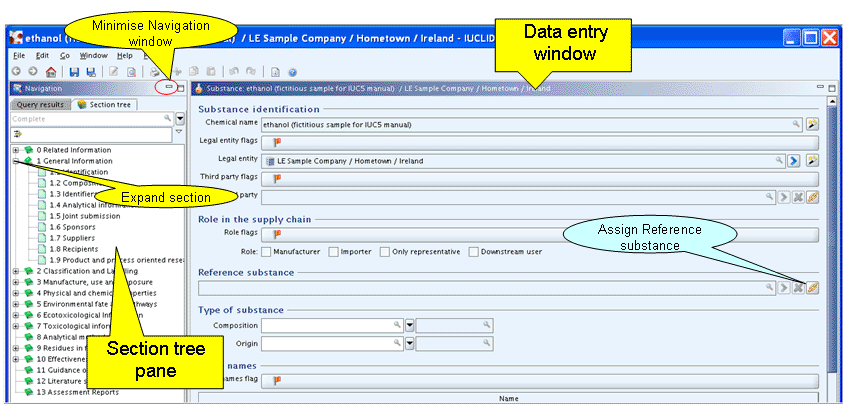Open the Complete view dropdown arrow

point(180,118)
